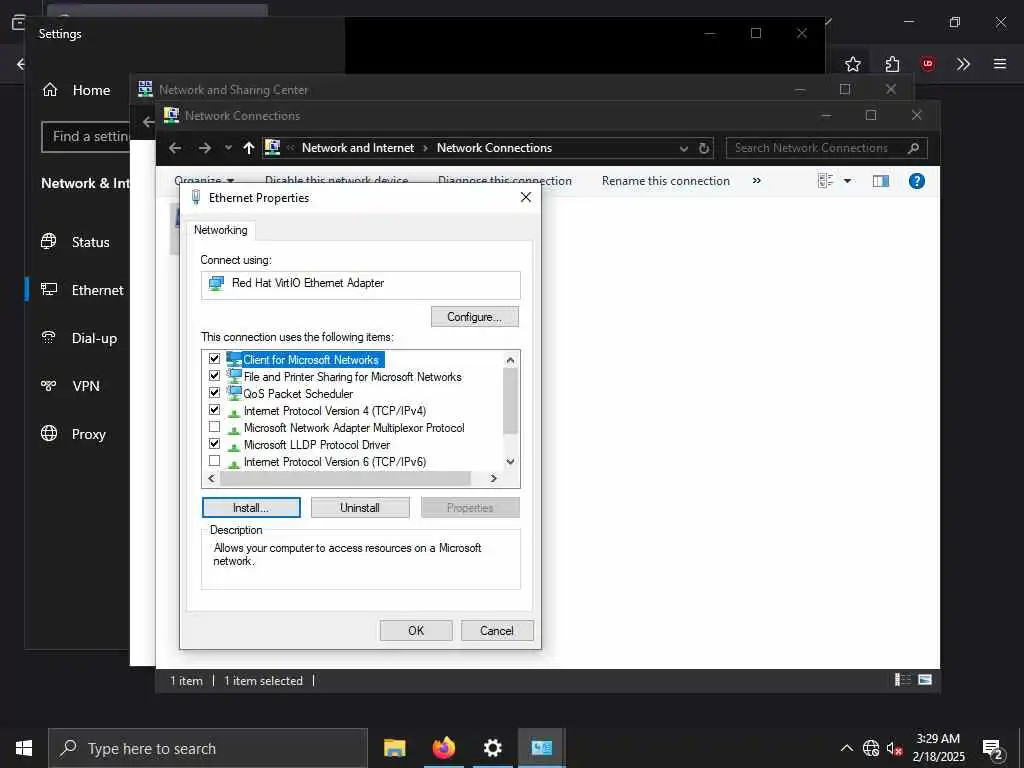Toggle QoS Packet Scheduler checkbox
1024x768 pixels.
214,392
